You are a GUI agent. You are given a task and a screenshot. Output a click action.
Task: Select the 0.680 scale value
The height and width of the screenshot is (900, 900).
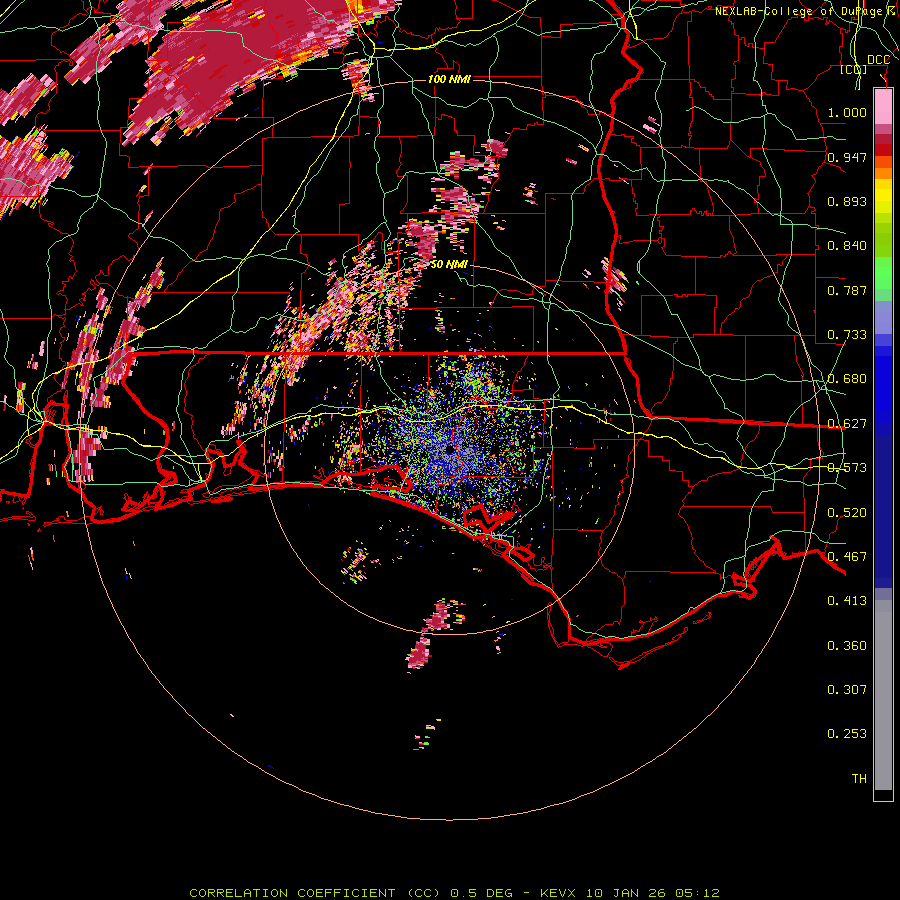coord(847,379)
